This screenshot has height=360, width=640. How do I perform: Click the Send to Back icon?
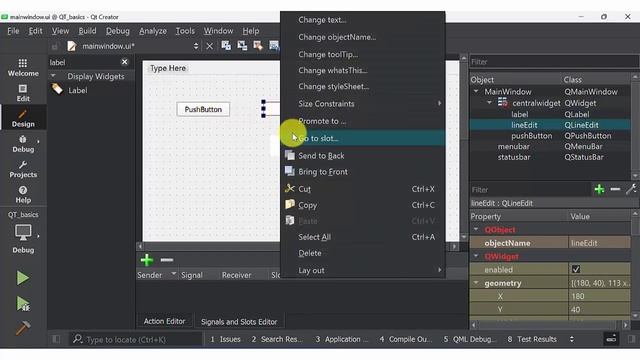pos(290,156)
